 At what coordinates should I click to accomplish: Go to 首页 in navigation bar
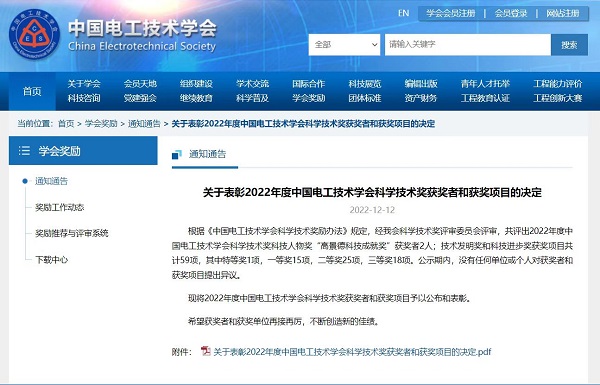click(32, 91)
